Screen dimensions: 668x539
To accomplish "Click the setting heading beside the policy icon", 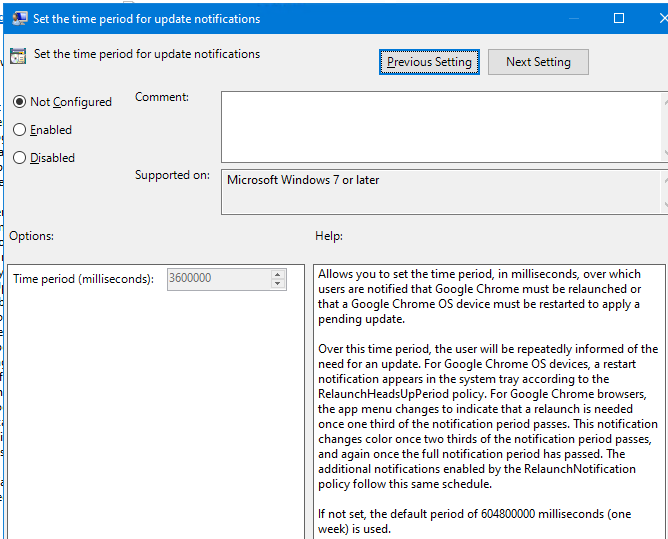I will click(x=147, y=54).
